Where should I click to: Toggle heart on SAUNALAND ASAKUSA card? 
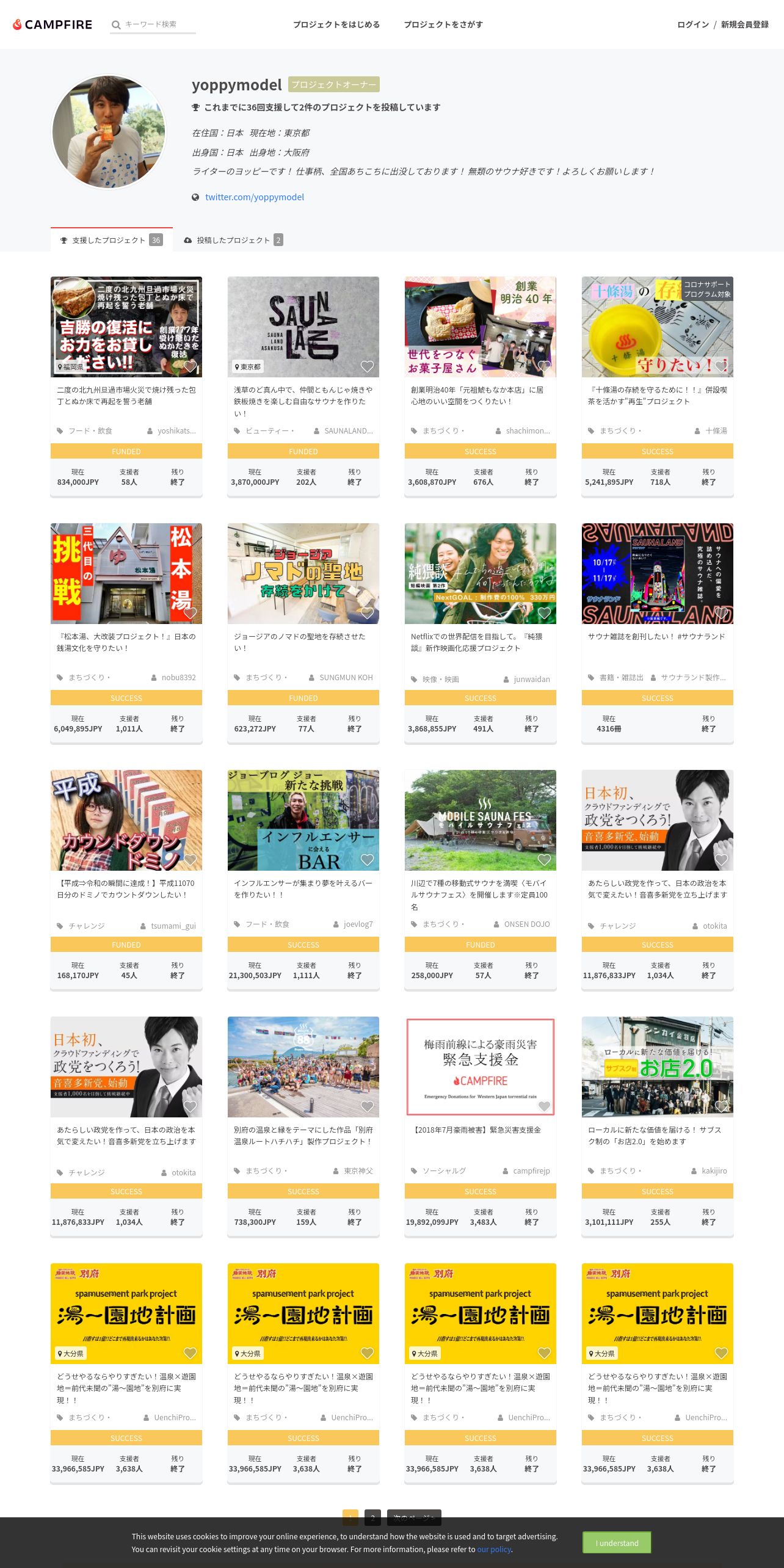click(x=367, y=366)
